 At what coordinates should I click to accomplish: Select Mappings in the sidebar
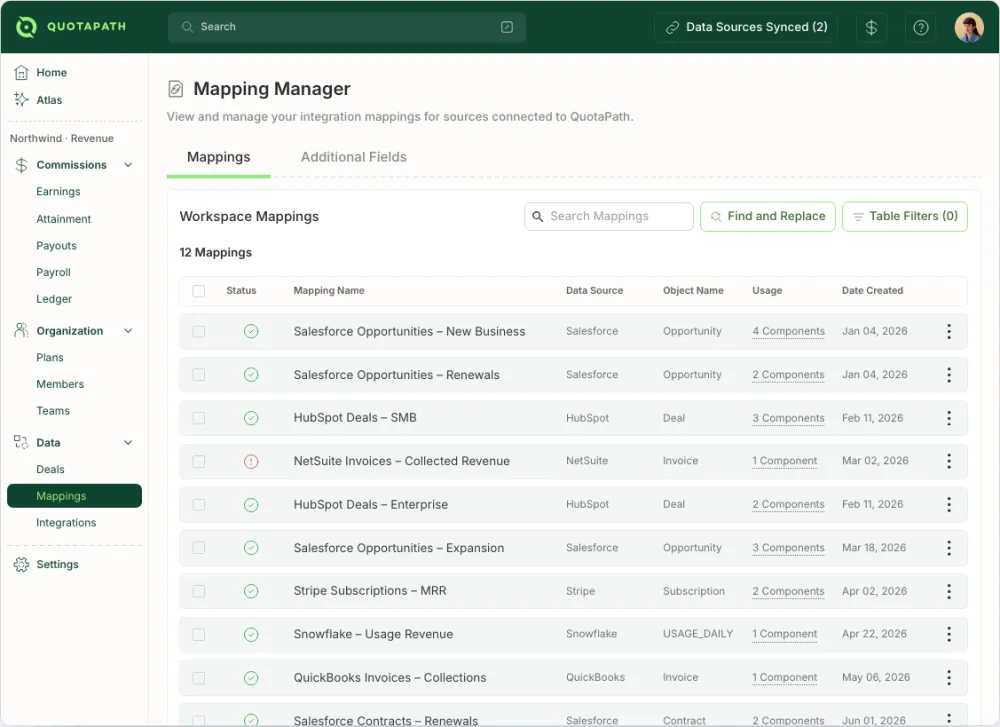(x=74, y=496)
